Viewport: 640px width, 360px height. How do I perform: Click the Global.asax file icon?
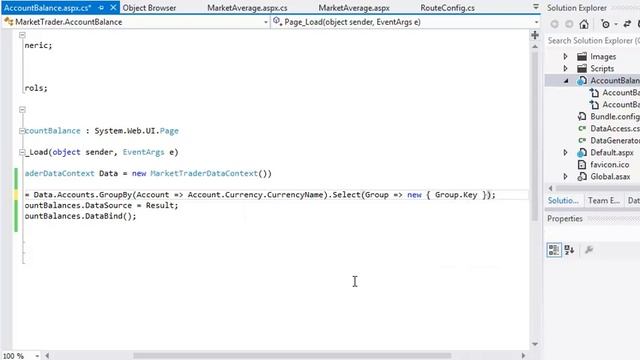[x=582, y=176]
